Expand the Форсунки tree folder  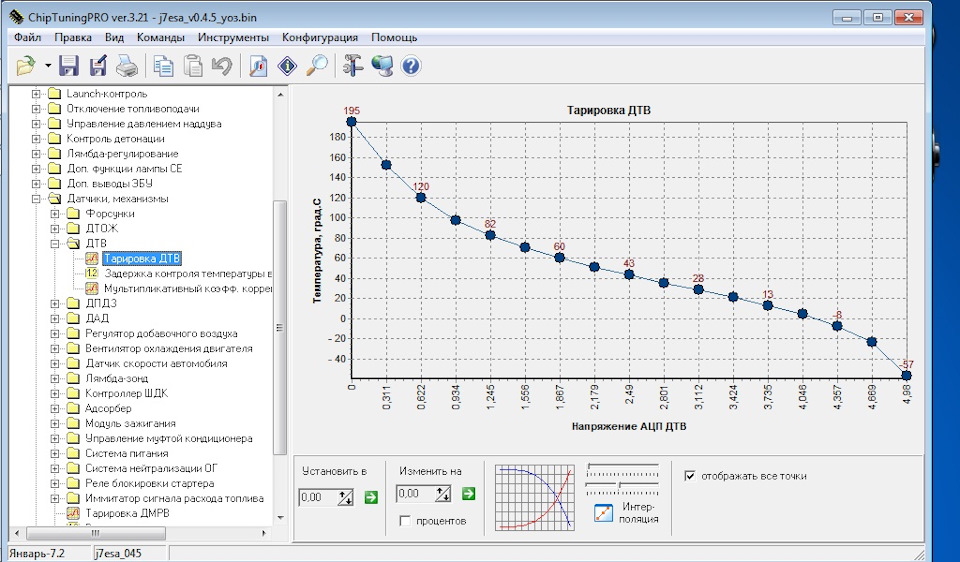[56, 214]
